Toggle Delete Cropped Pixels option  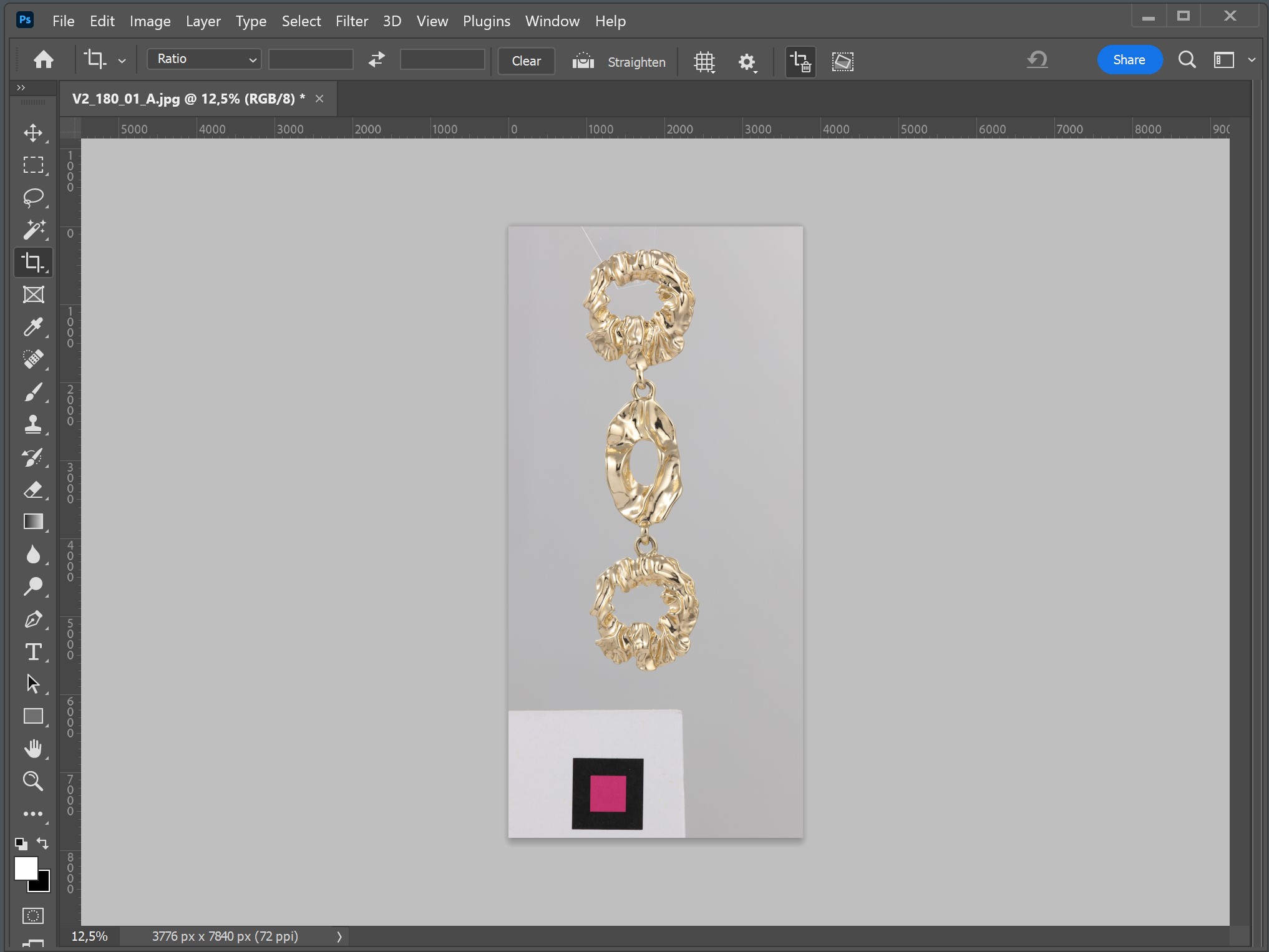tap(800, 62)
